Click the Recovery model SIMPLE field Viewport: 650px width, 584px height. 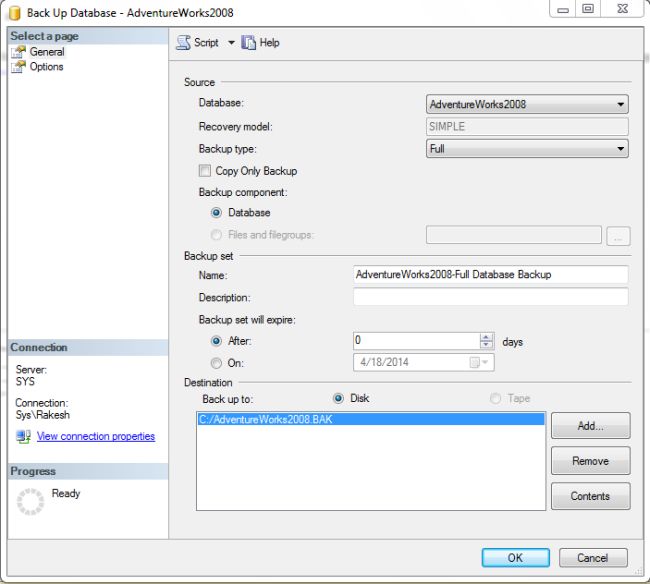[527, 126]
